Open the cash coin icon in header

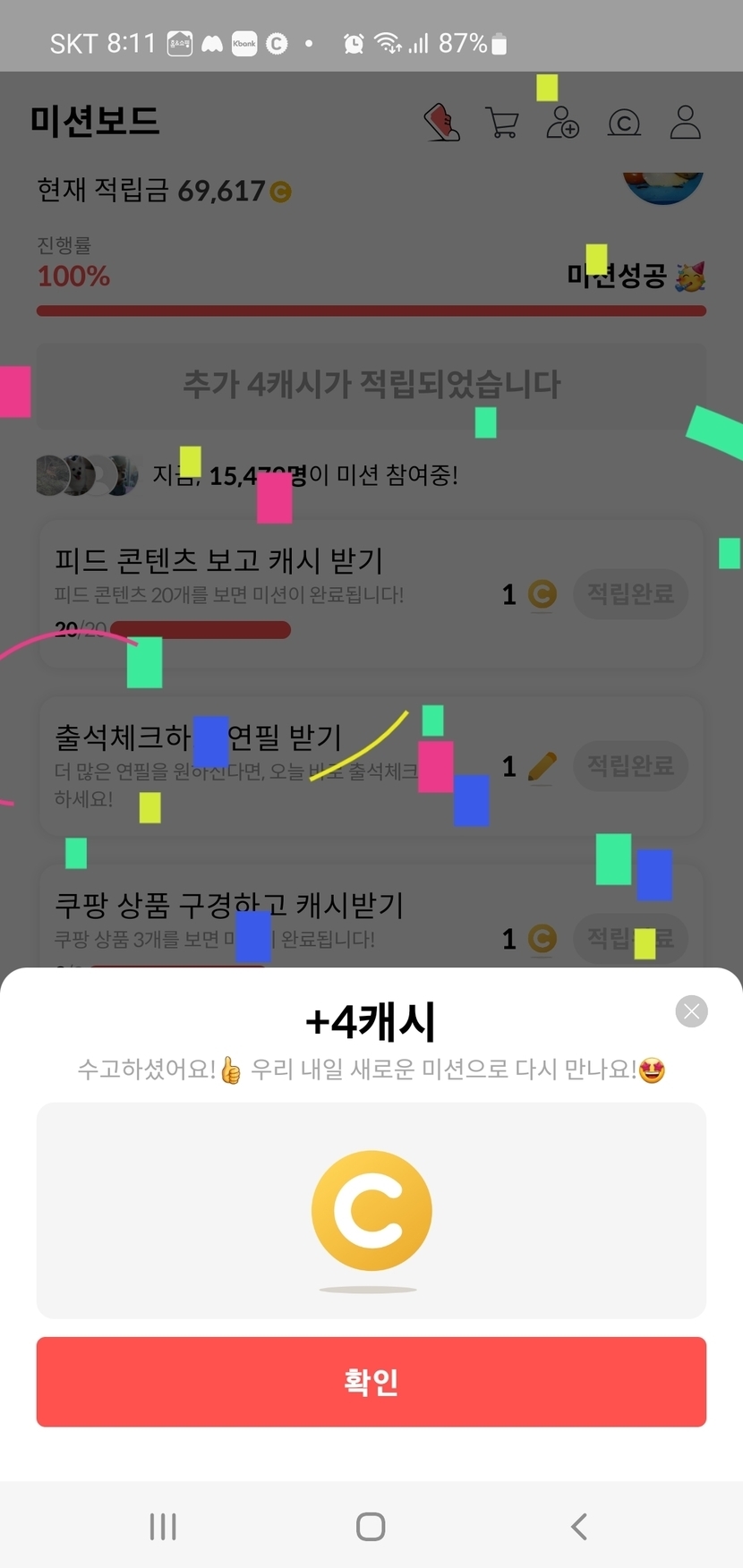(x=624, y=123)
